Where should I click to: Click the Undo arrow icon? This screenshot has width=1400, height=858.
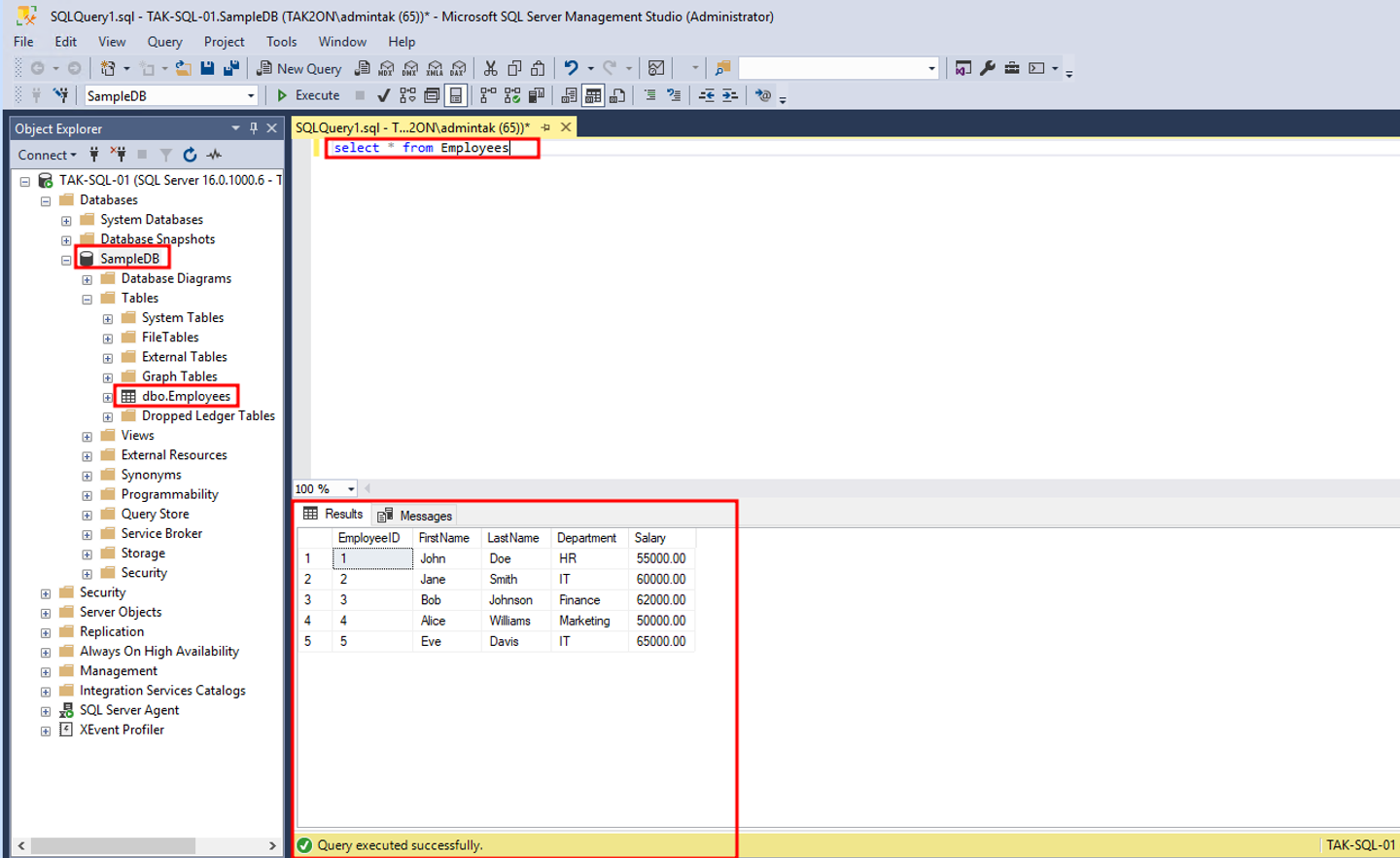(x=571, y=68)
